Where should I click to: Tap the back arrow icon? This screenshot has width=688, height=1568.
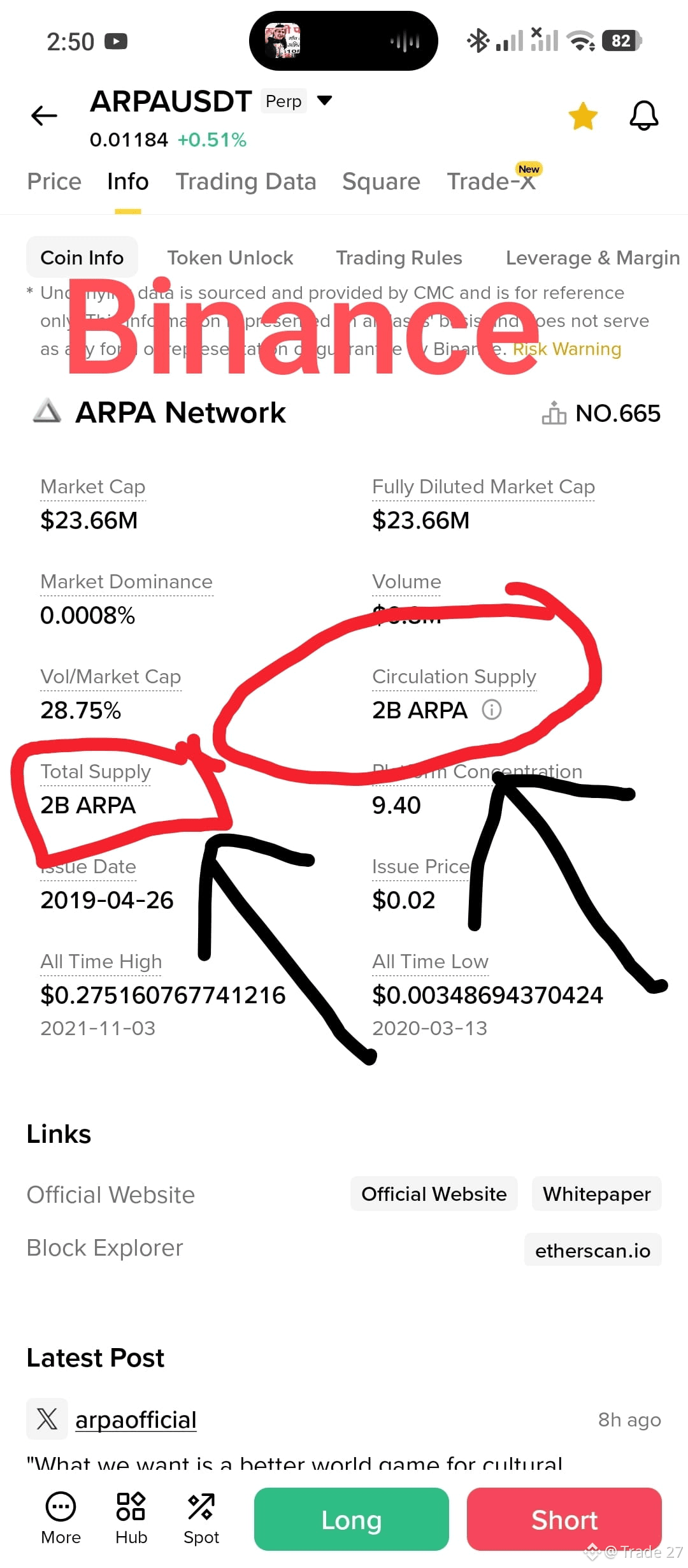click(44, 115)
